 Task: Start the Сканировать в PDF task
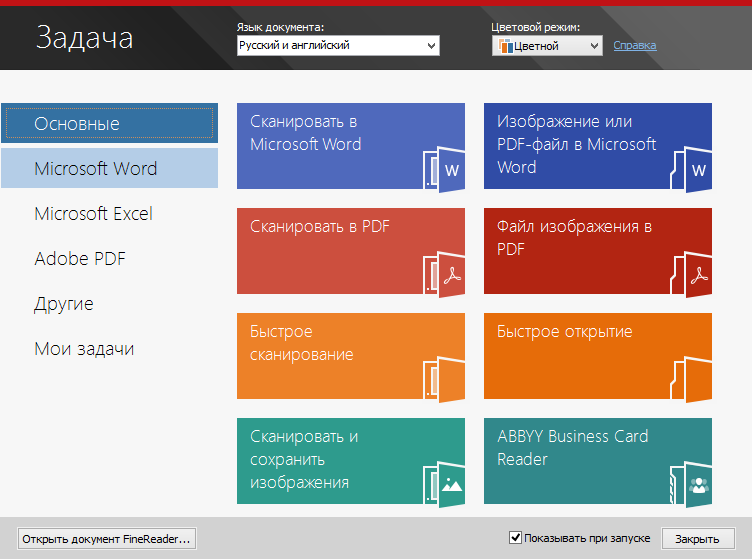pos(351,251)
